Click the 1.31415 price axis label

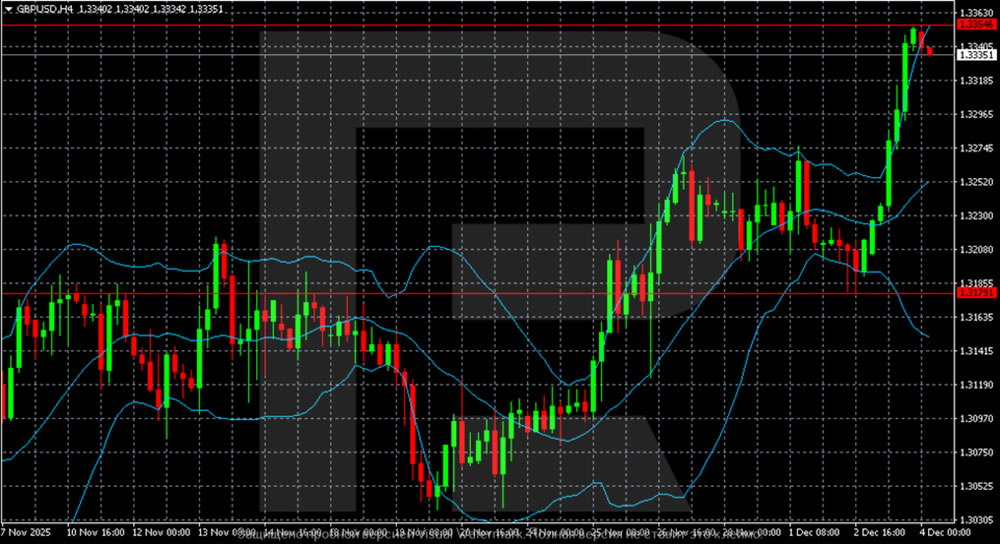[976, 351]
